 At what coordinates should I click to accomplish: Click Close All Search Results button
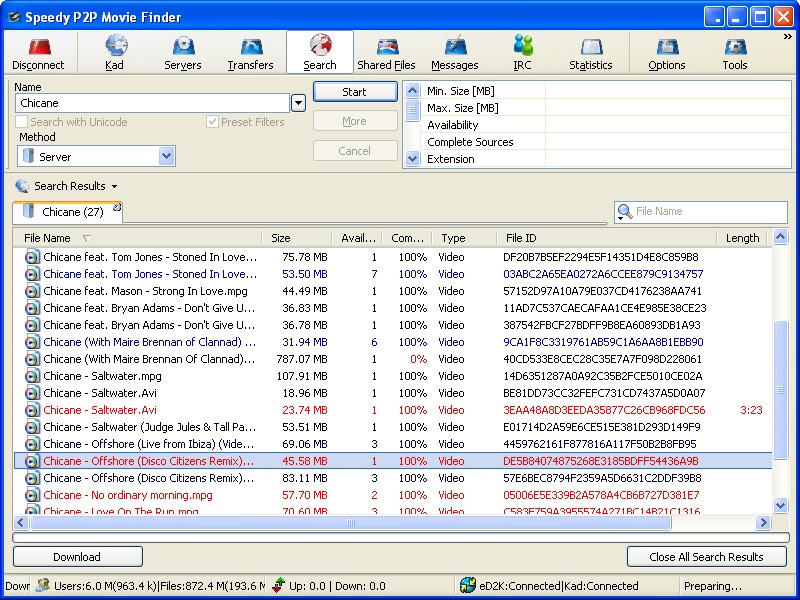(x=707, y=557)
